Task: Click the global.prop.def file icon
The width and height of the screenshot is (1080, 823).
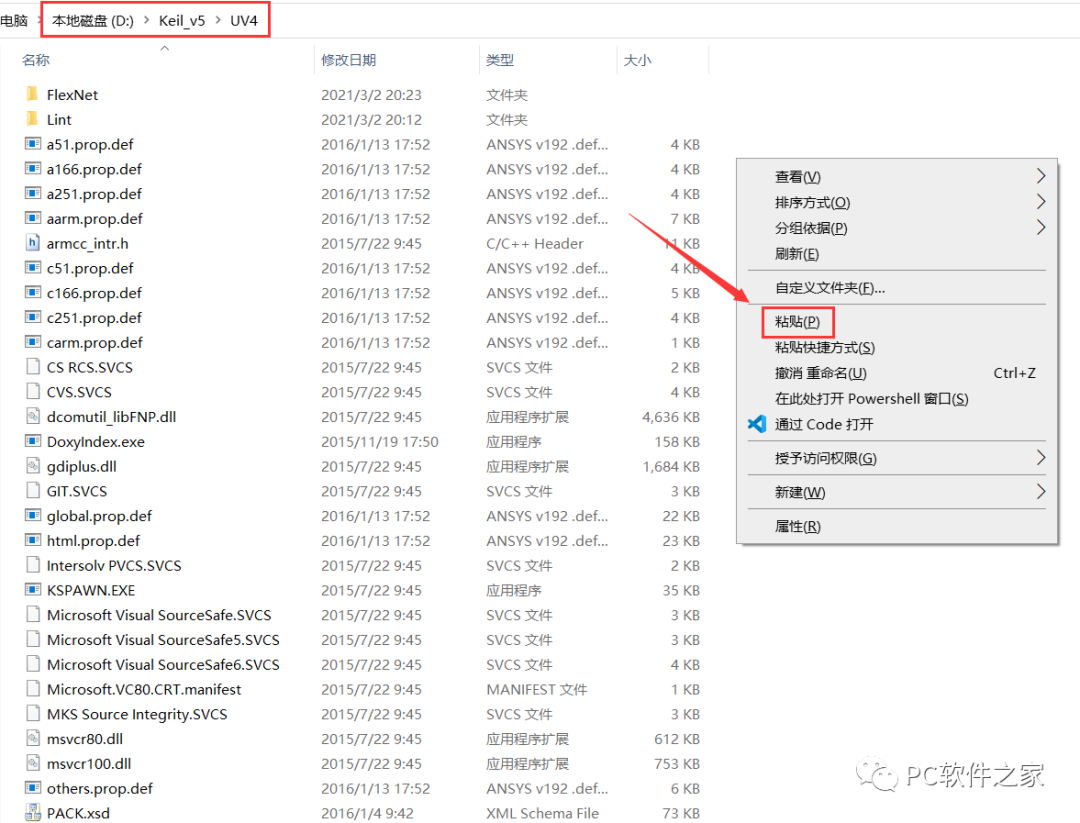Action: tap(32, 516)
